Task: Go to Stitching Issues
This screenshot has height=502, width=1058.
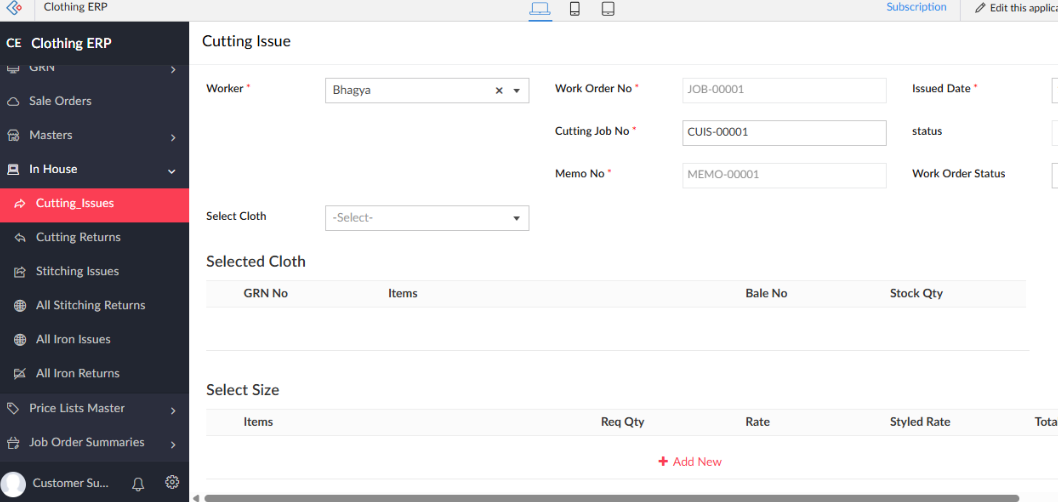Action: [77, 272]
